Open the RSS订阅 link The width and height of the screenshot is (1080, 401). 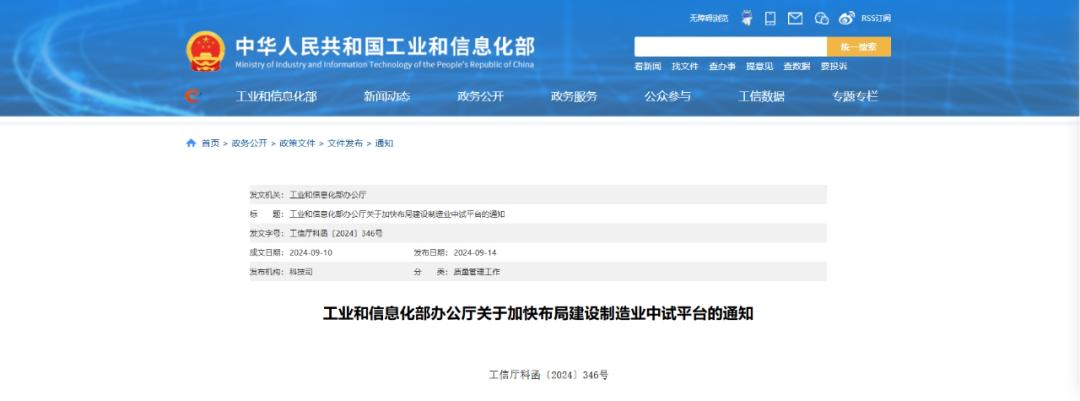coord(875,19)
